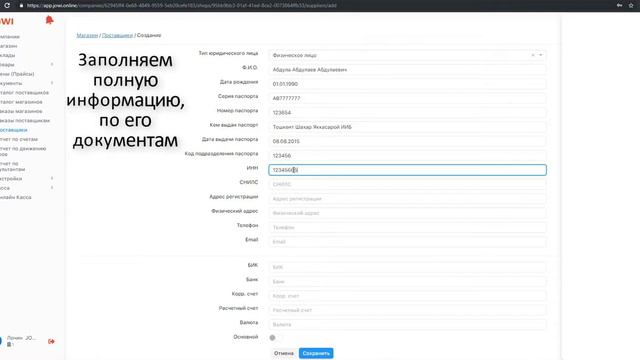The height and width of the screenshot is (360, 640).
Task: Open Тип юридического лица dropdown arrow
Action: 540,55
